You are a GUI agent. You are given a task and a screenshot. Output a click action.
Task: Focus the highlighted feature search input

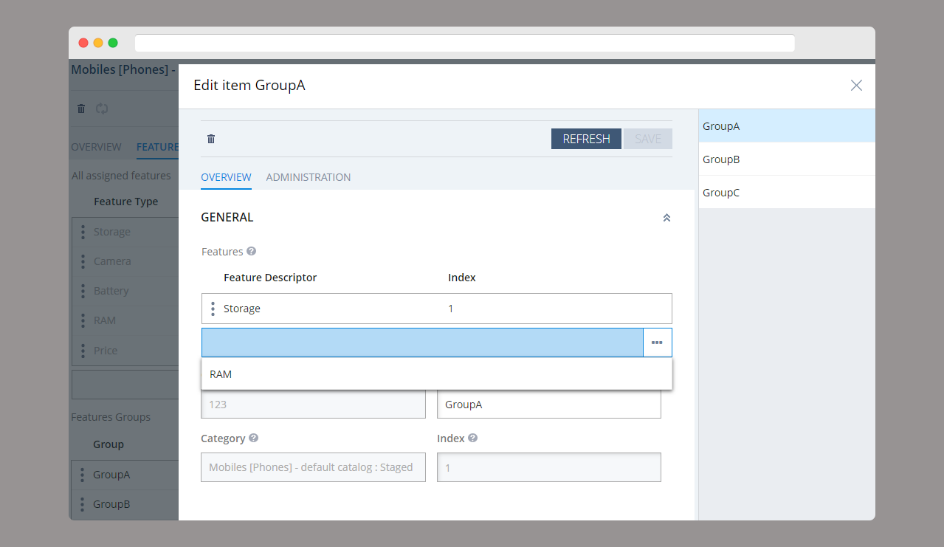(x=422, y=342)
